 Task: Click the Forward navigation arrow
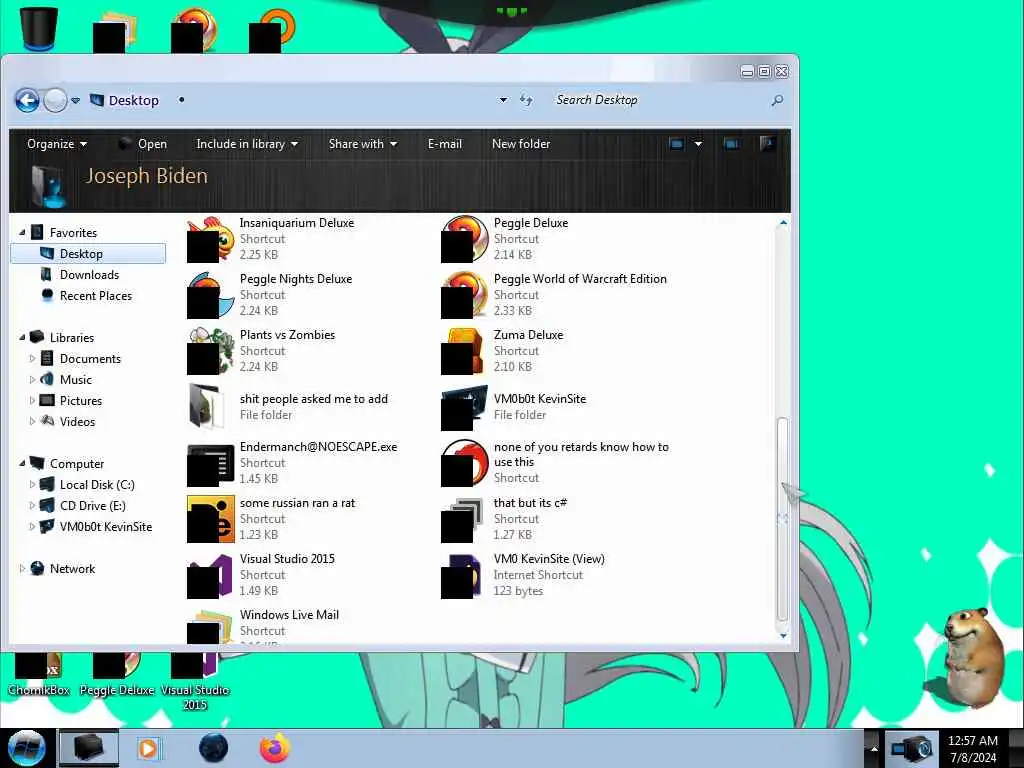56,101
